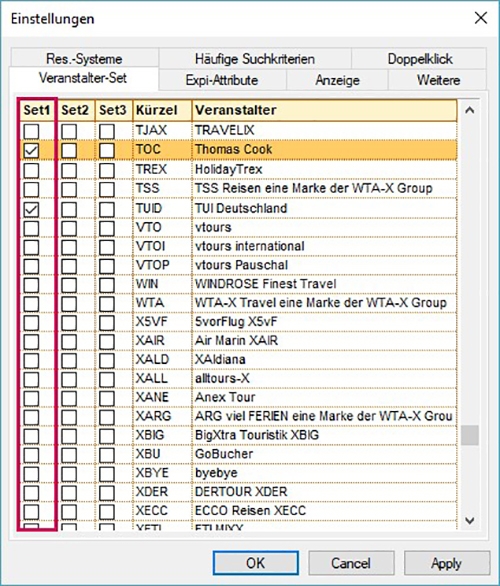Click scrollbar down arrow

coord(470,520)
